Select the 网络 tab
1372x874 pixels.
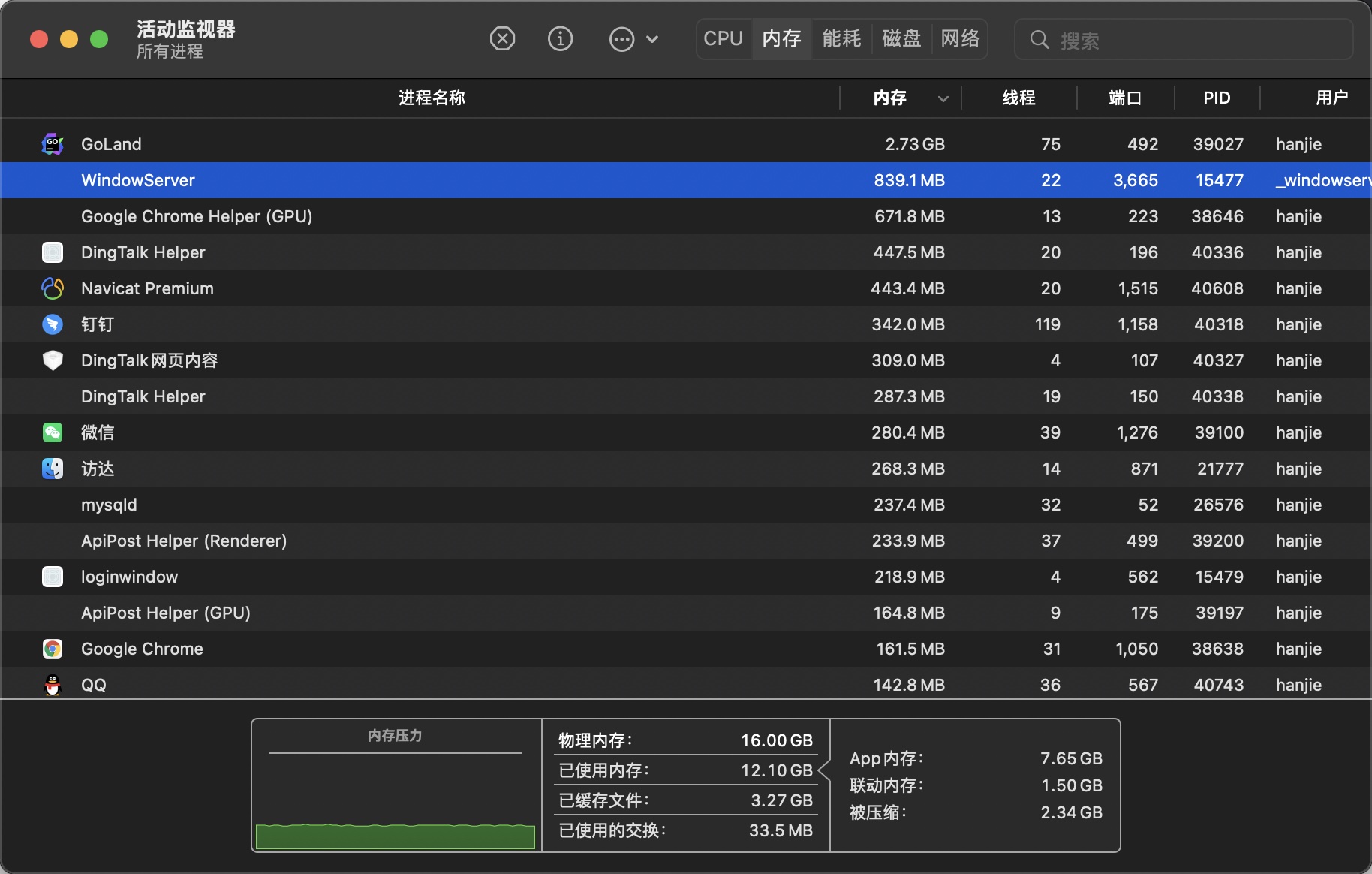960,38
